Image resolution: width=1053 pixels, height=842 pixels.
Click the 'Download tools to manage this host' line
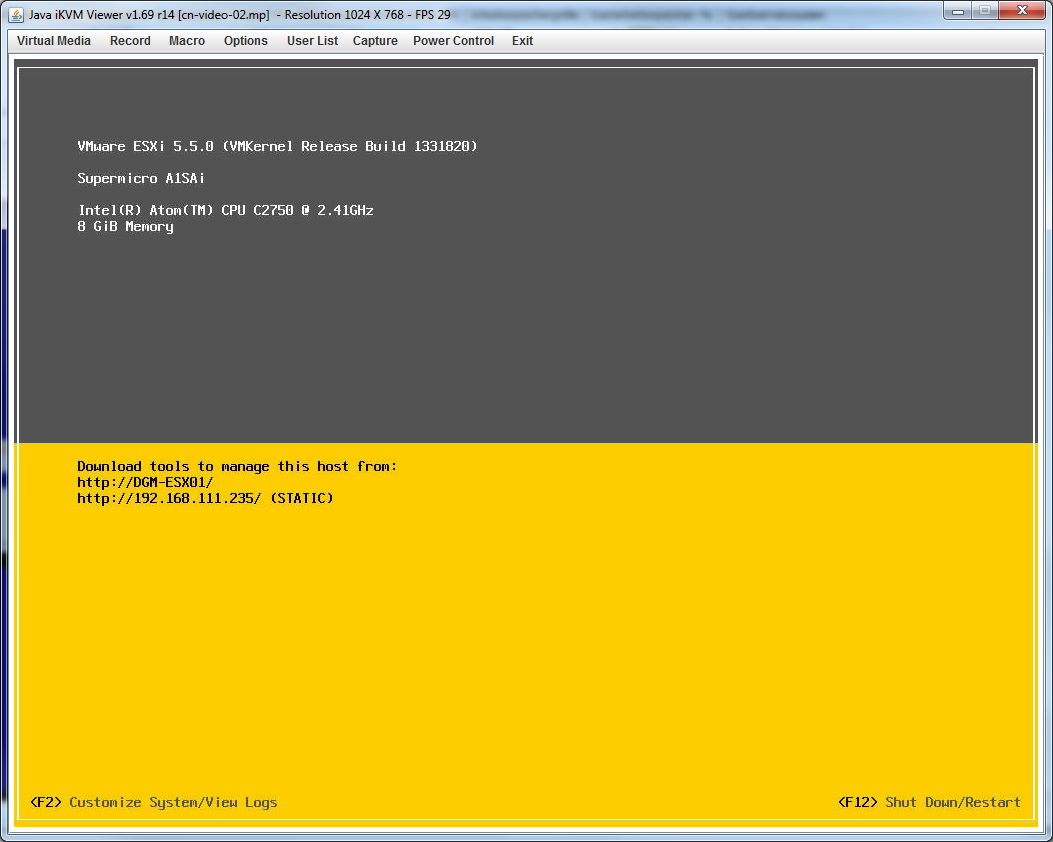coord(237,466)
